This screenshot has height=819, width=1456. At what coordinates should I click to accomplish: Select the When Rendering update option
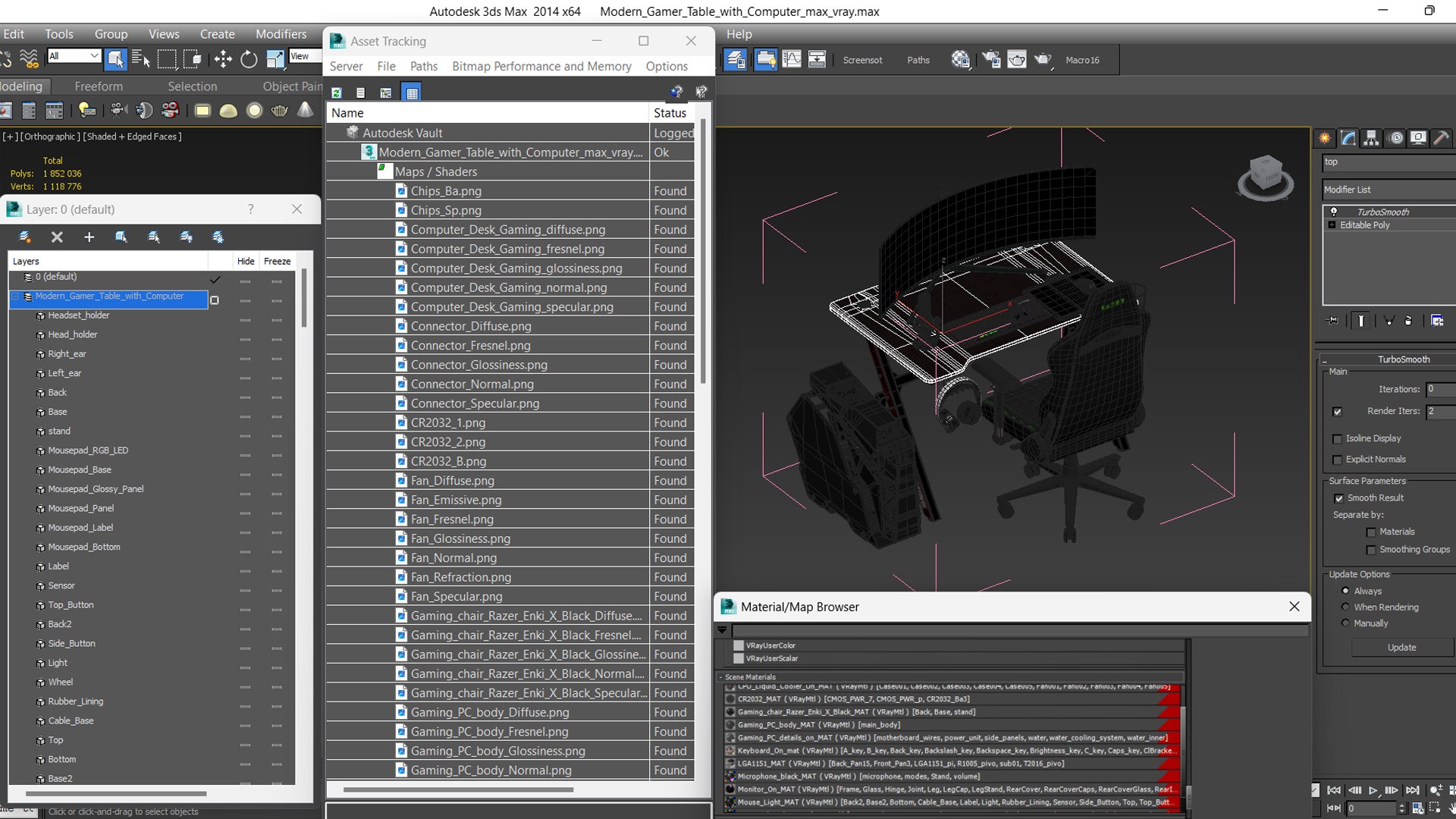(1345, 607)
